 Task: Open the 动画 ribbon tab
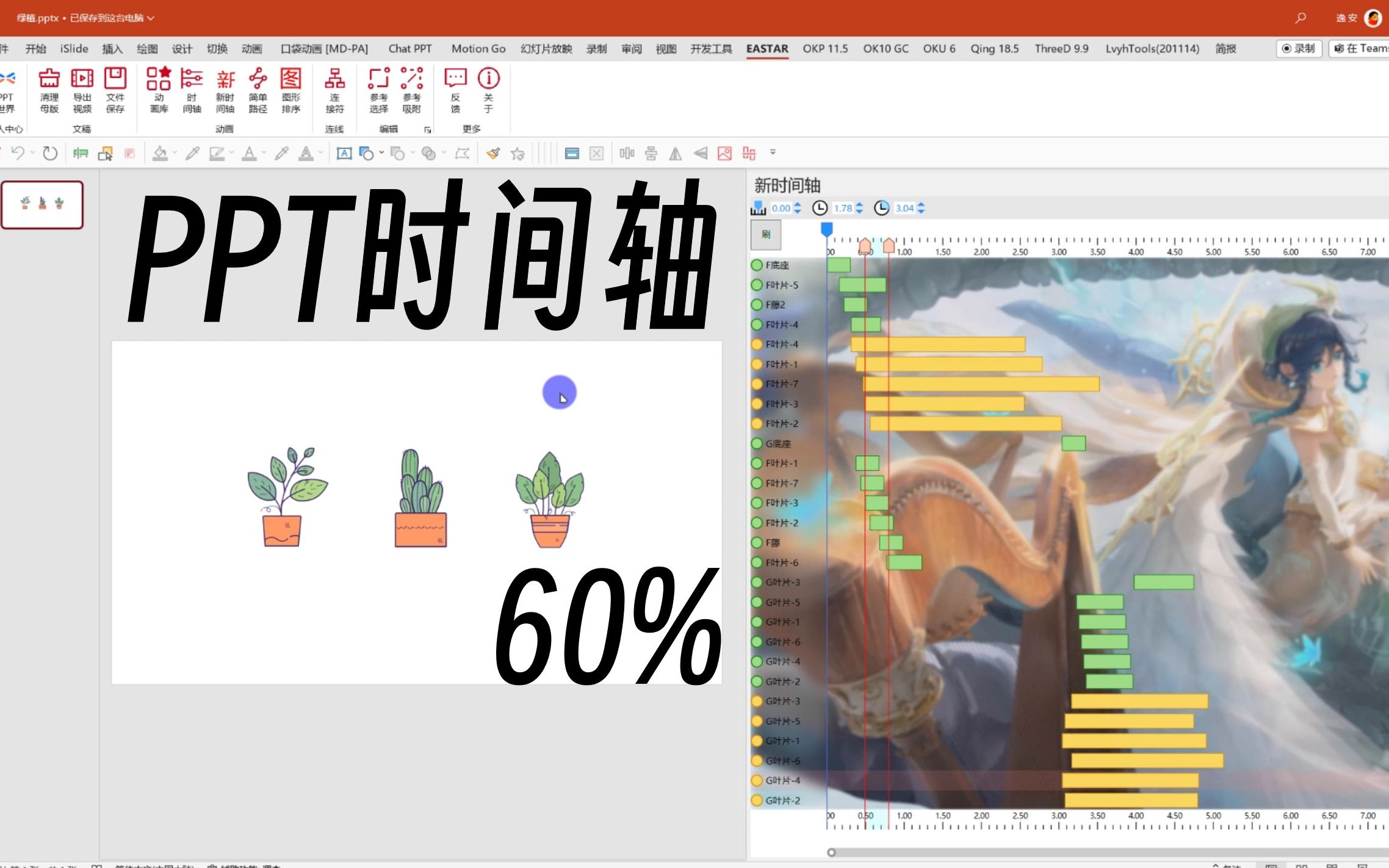click(x=251, y=49)
